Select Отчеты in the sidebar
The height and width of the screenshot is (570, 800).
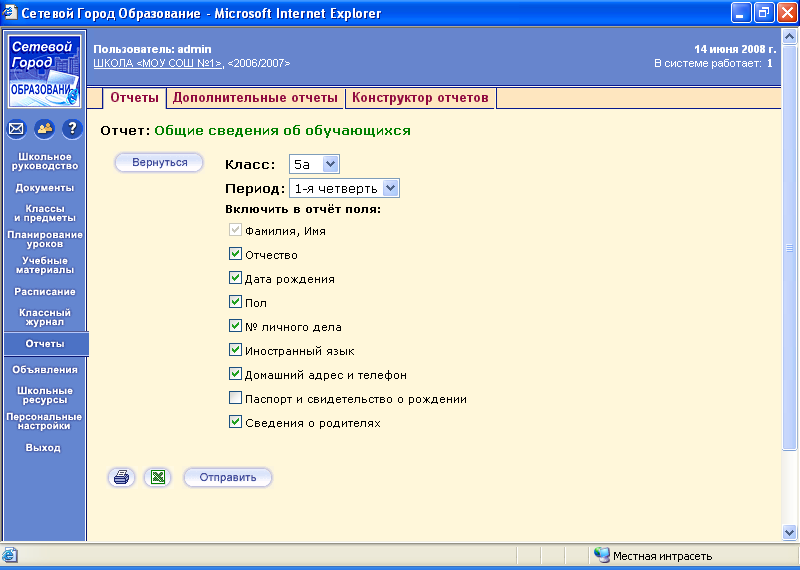coord(45,344)
